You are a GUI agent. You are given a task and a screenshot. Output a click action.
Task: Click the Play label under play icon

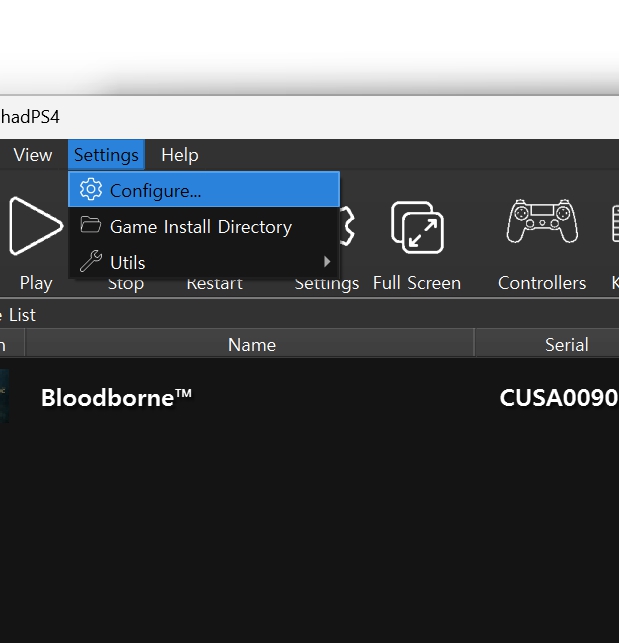pos(36,283)
